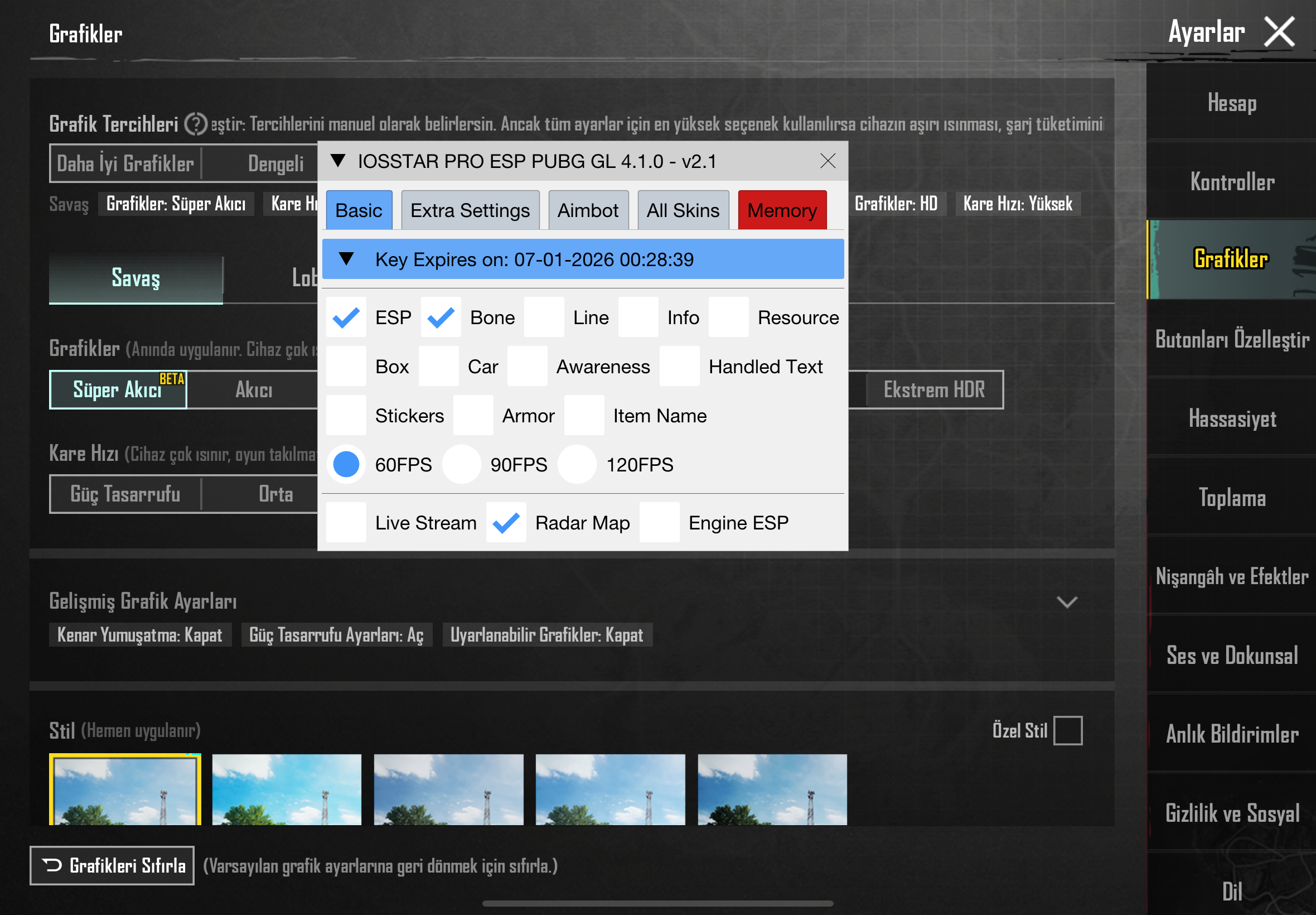The width and height of the screenshot is (1316, 915).
Task: Open the Grafik Tercihleri help question mark
Action: (195, 124)
